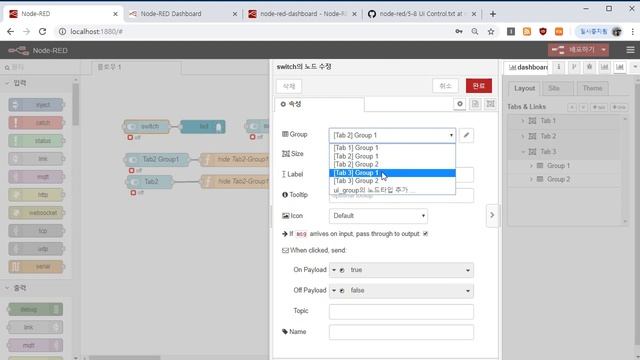Expand Tab 2 in Tabs & Links tree
This screenshot has width=640, height=360.
pyautogui.click(x=522, y=136)
